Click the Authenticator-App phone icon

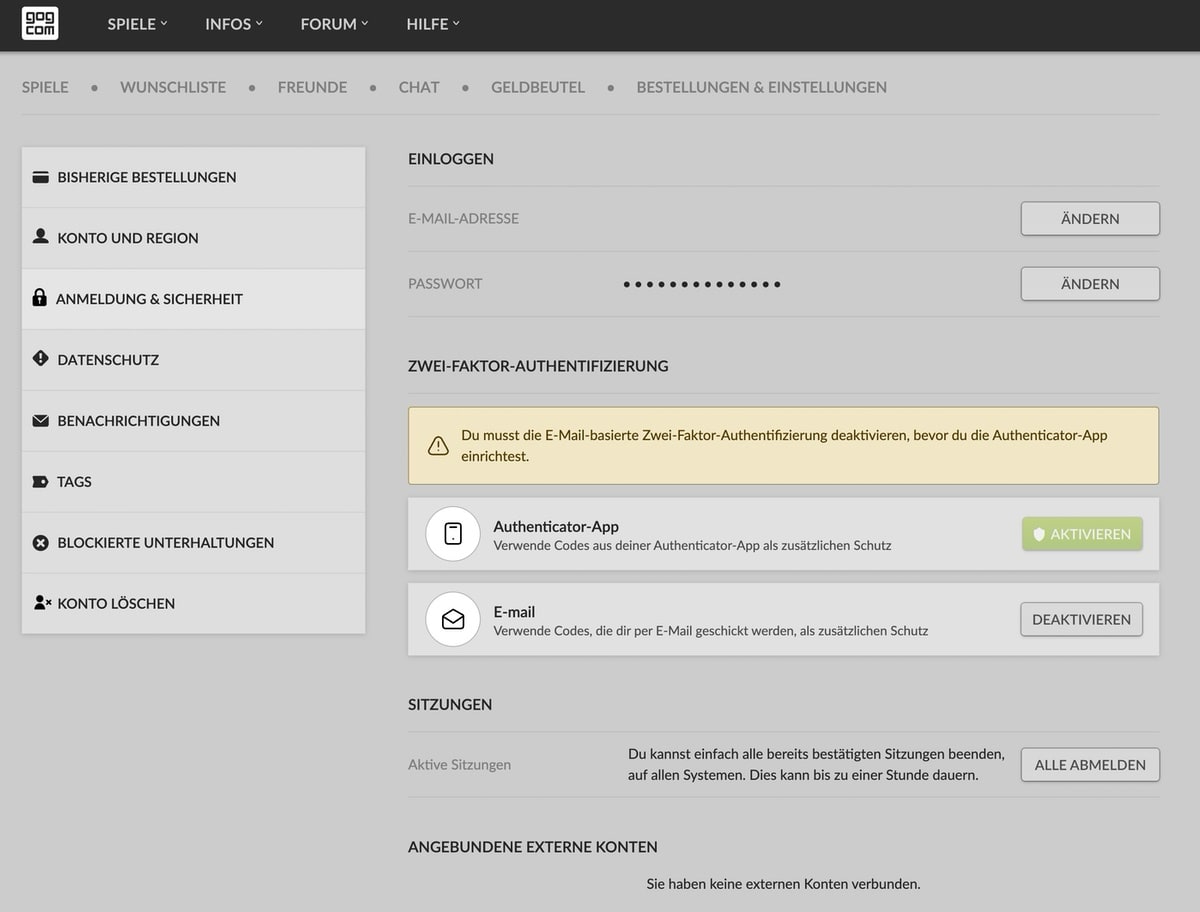tap(453, 534)
